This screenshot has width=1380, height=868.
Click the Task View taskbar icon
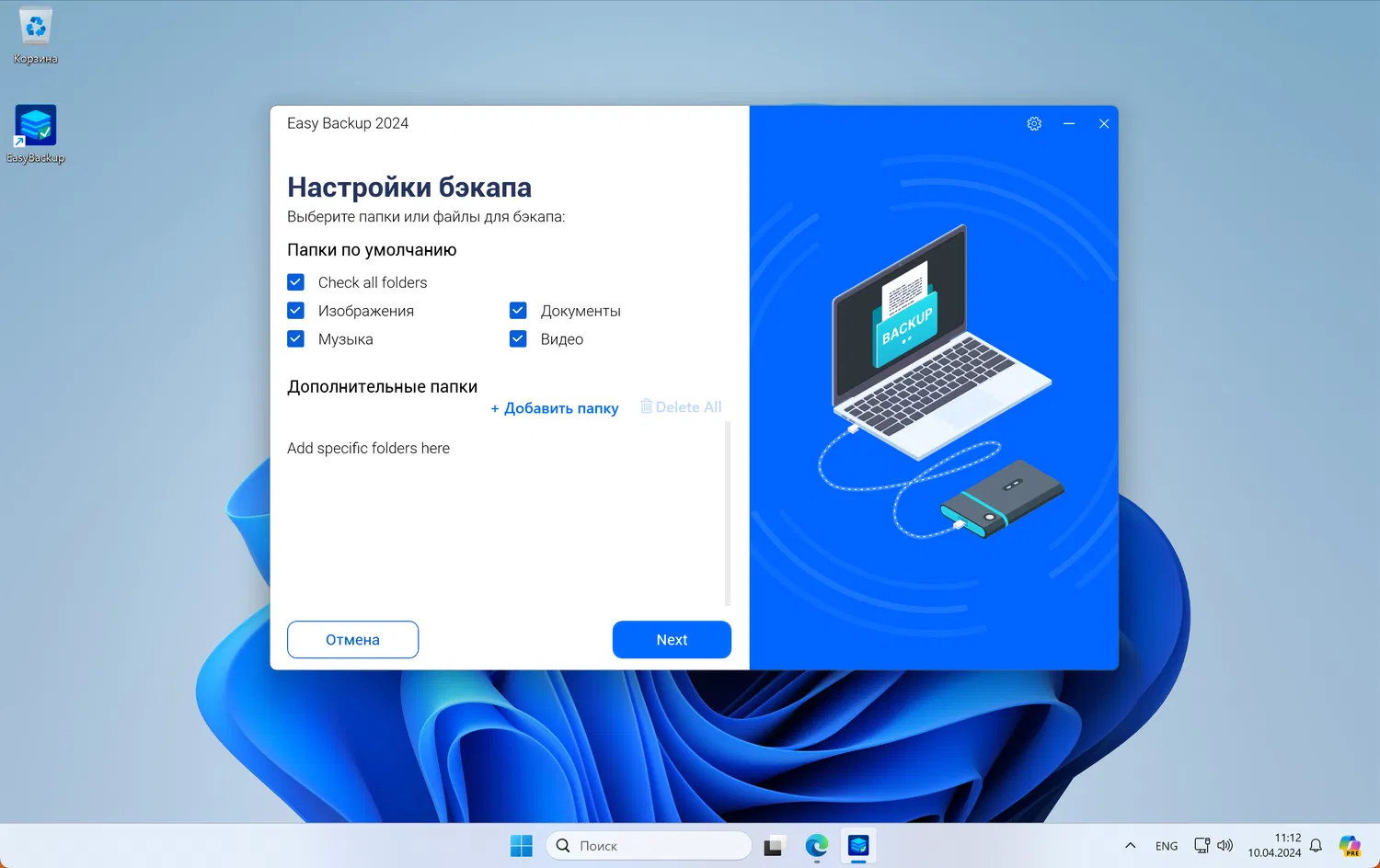774,845
